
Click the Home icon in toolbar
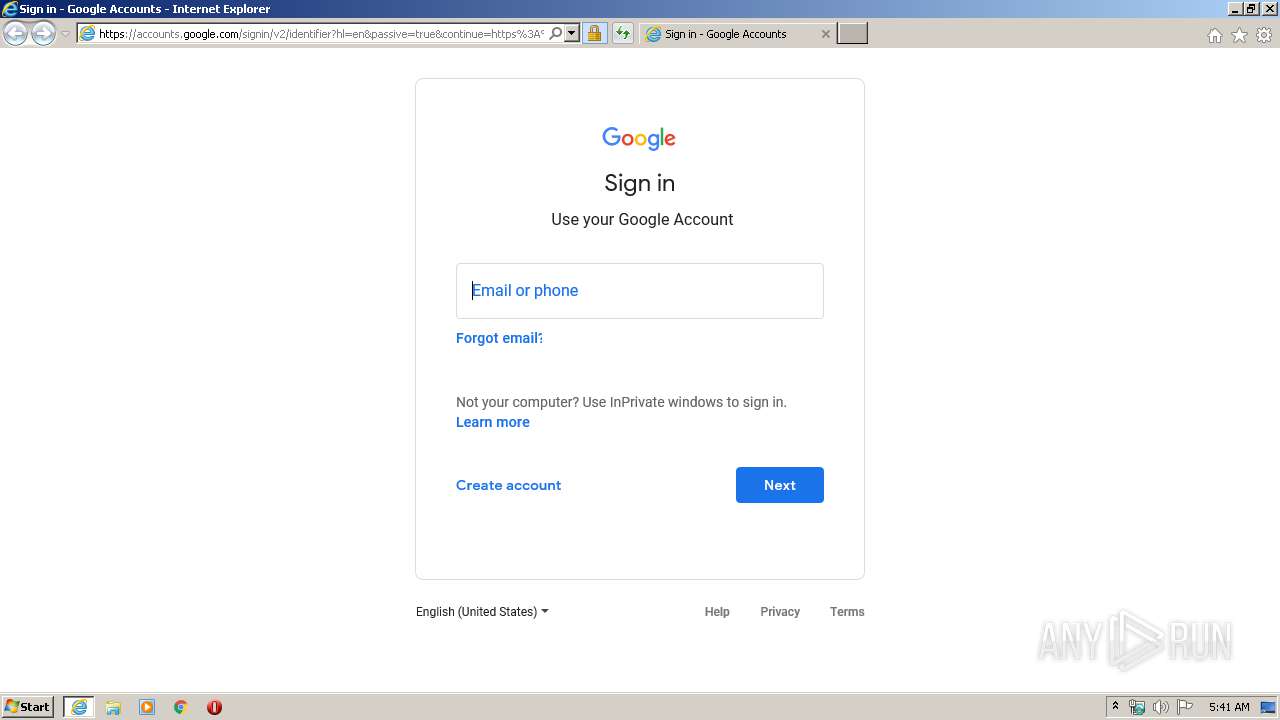(1214, 35)
